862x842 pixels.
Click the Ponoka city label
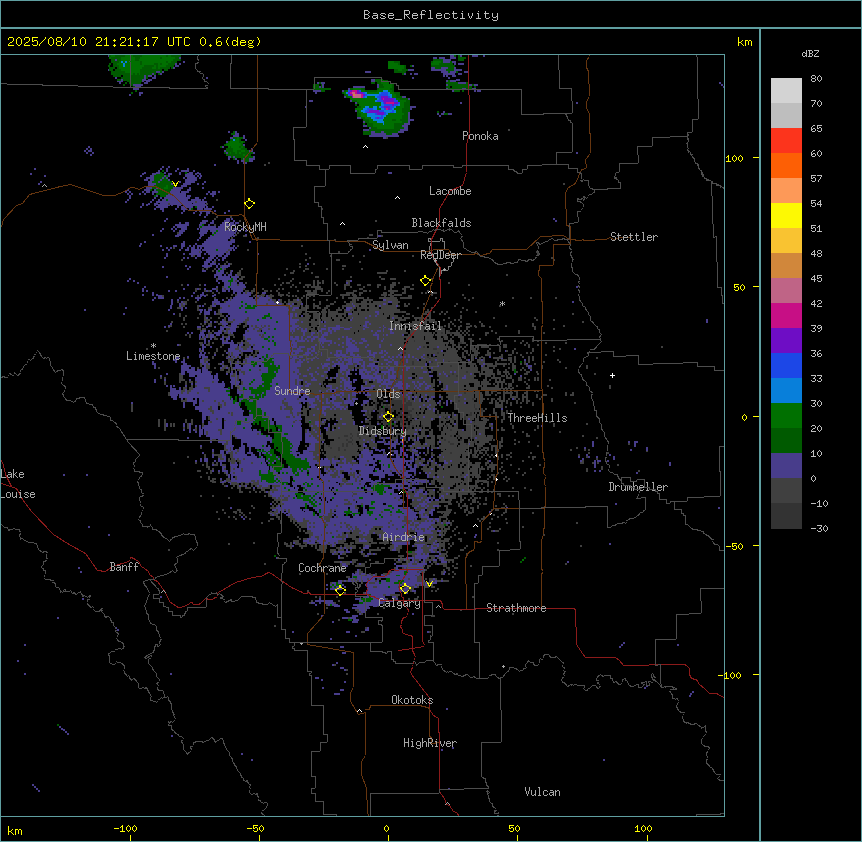pyautogui.click(x=480, y=136)
